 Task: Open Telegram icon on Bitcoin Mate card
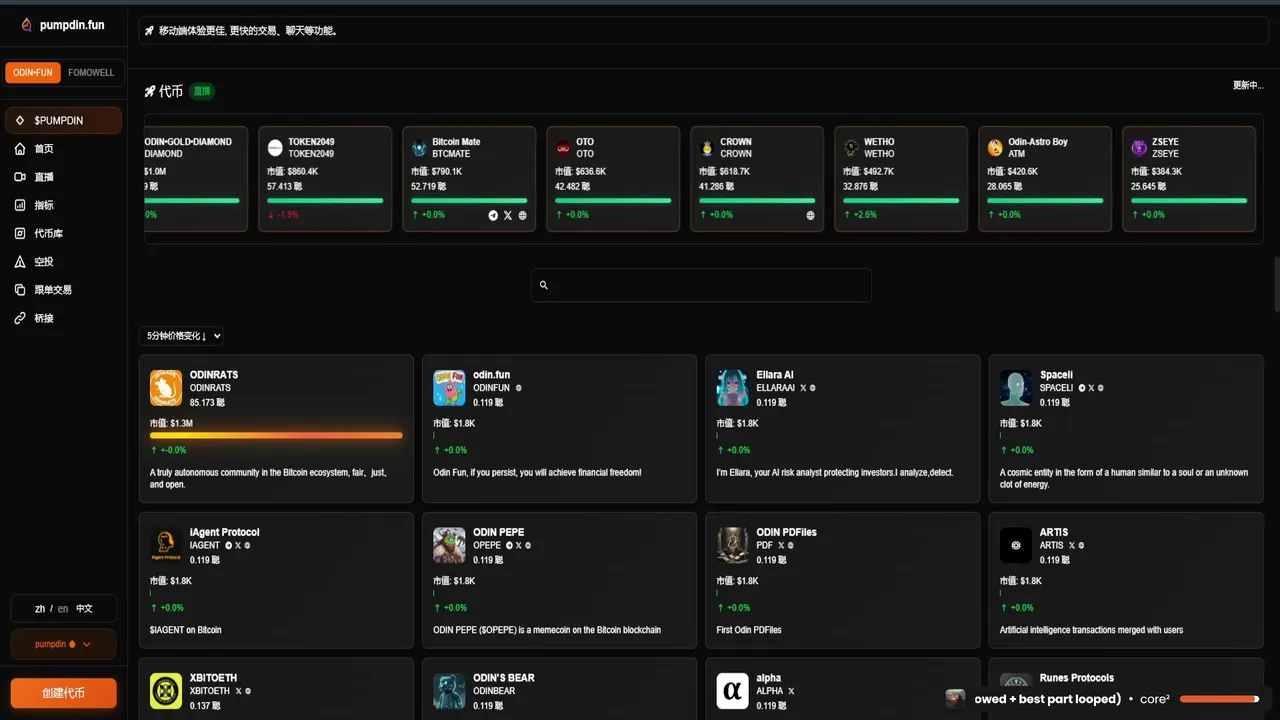(x=493, y=215)
